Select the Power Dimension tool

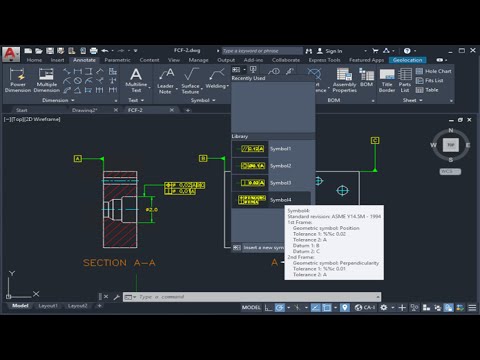point(18,80)
